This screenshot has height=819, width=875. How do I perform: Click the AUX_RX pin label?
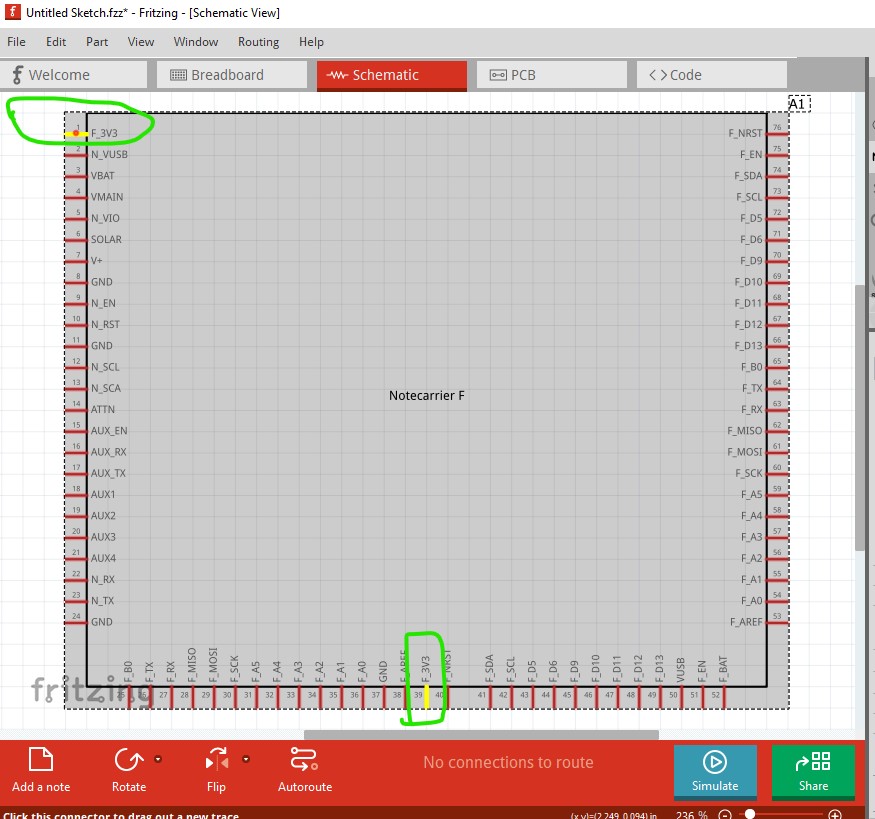tap(109, 451)
